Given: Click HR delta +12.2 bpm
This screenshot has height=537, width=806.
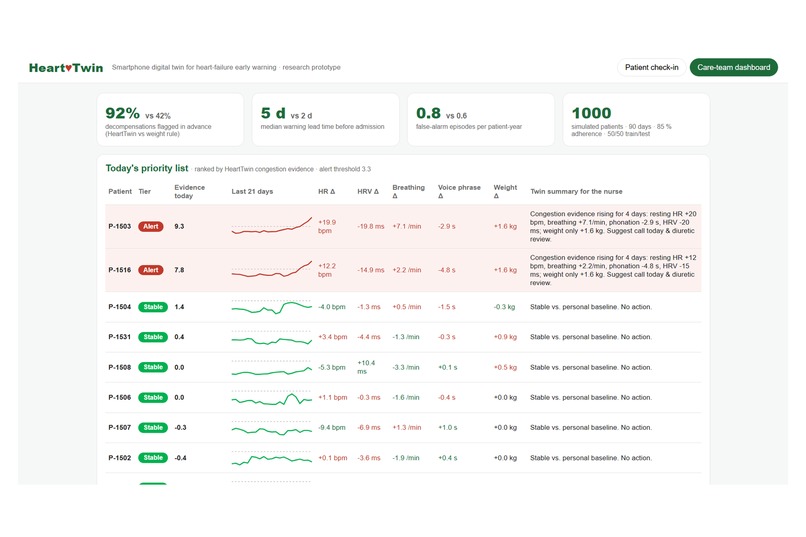Looking at the screenshot, I should pyautogui.click(x=327, y=270).
